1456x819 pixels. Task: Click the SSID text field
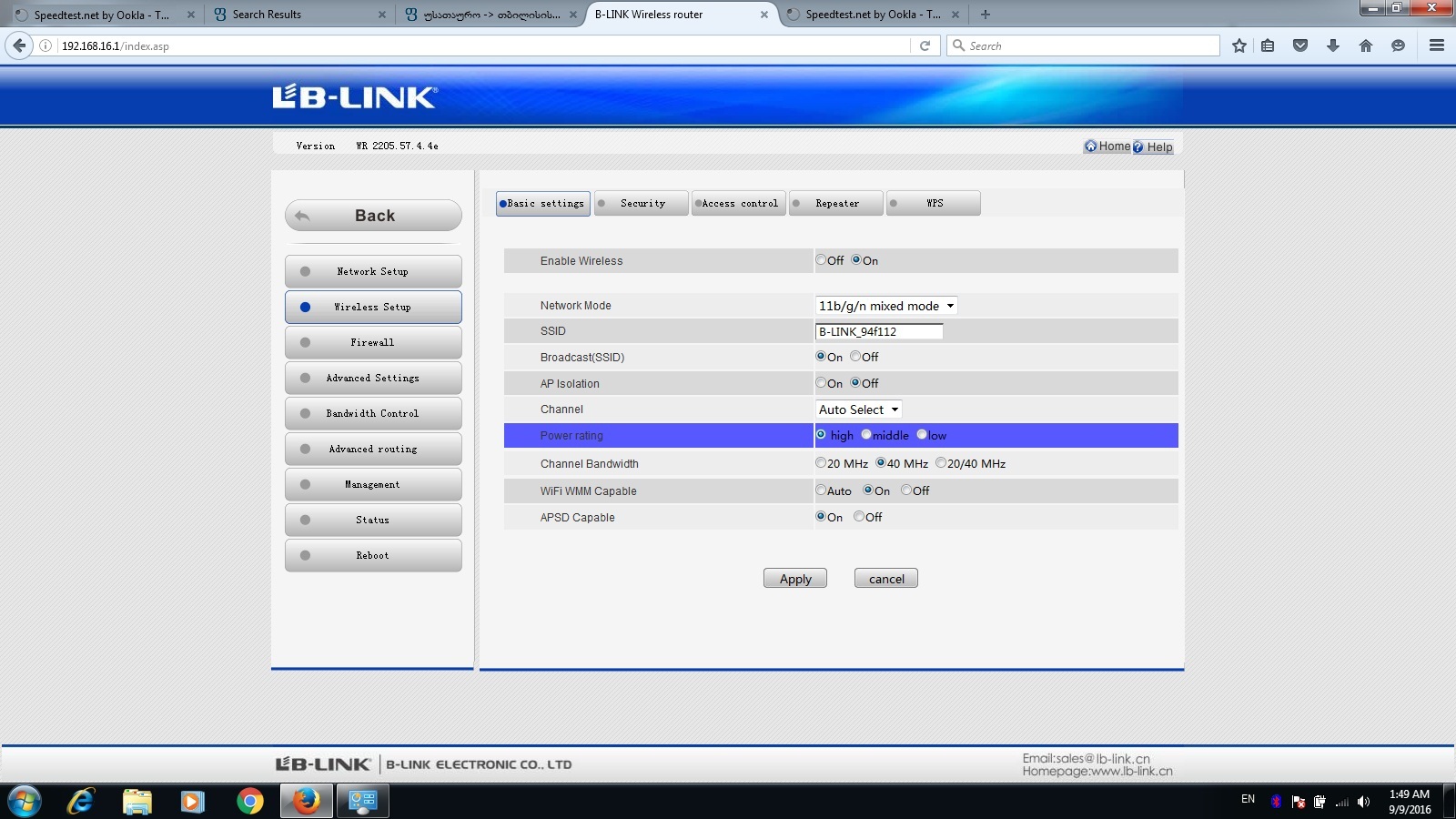coord(879,331)
